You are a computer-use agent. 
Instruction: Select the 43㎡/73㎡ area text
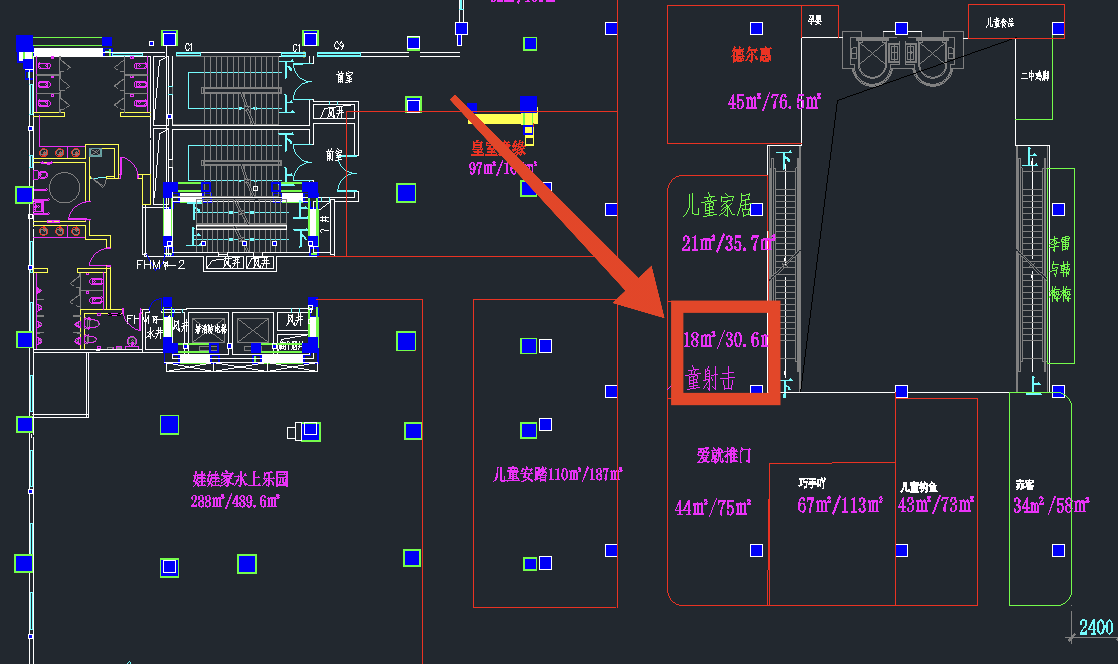(x=935, y=506)
